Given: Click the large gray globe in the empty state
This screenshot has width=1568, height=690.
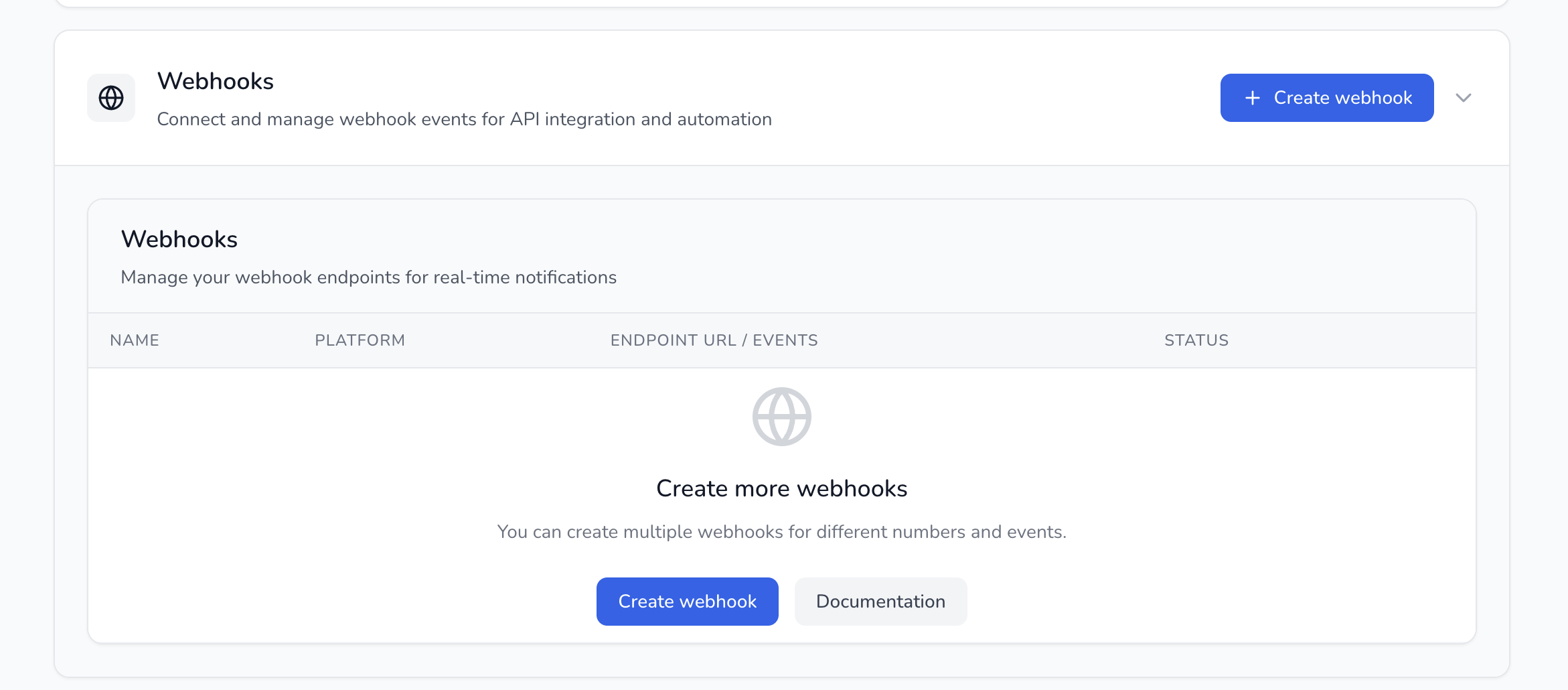Looking at the screenshot, I should 781,417.
